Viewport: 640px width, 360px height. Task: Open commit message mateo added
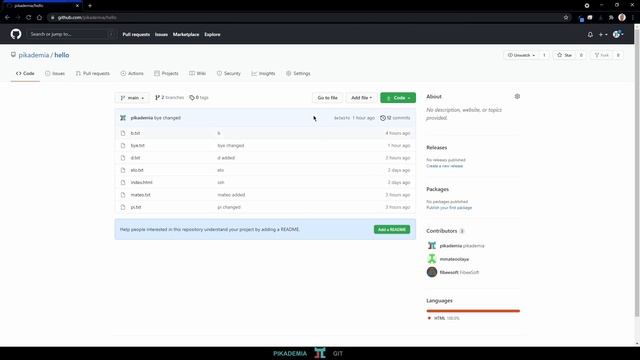click(x=231, y=195)
